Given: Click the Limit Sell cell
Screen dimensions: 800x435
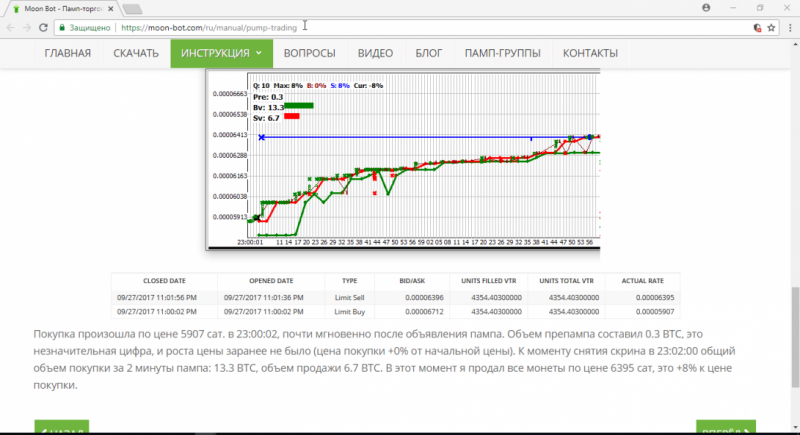Looking at the screenshot, I should [349, 297].
